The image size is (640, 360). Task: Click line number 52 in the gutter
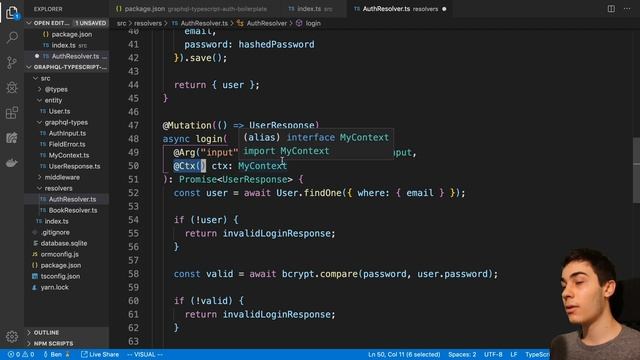(x=133, y=193)
